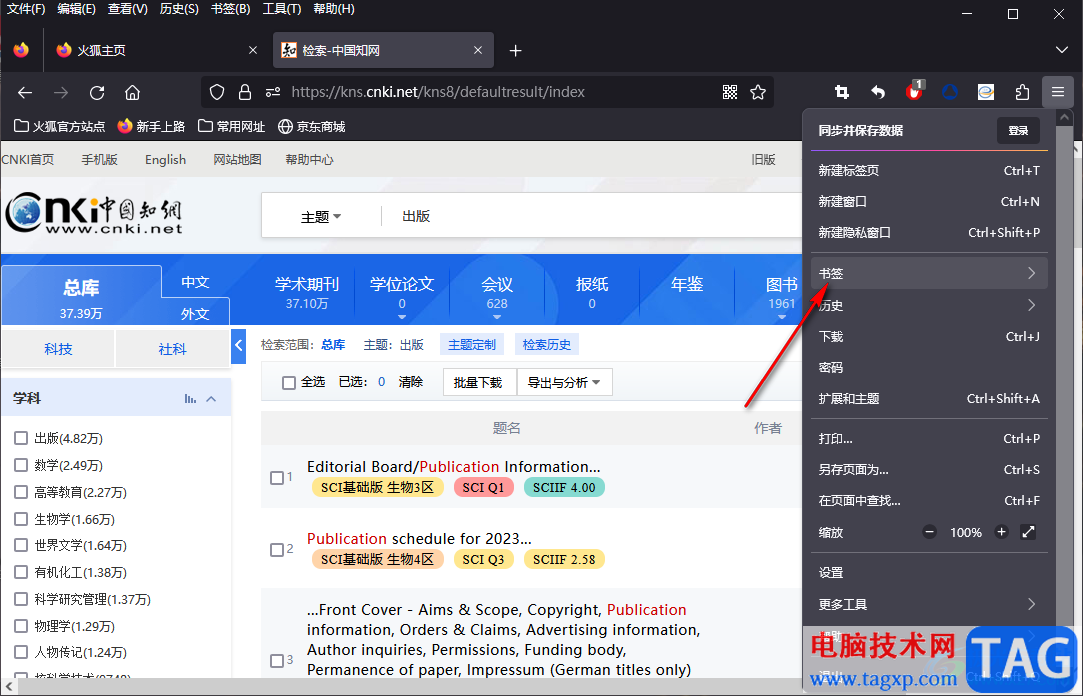Select checkbox for result row 2
Viewport: 1083px width, 696px height.
pos(277,550)
